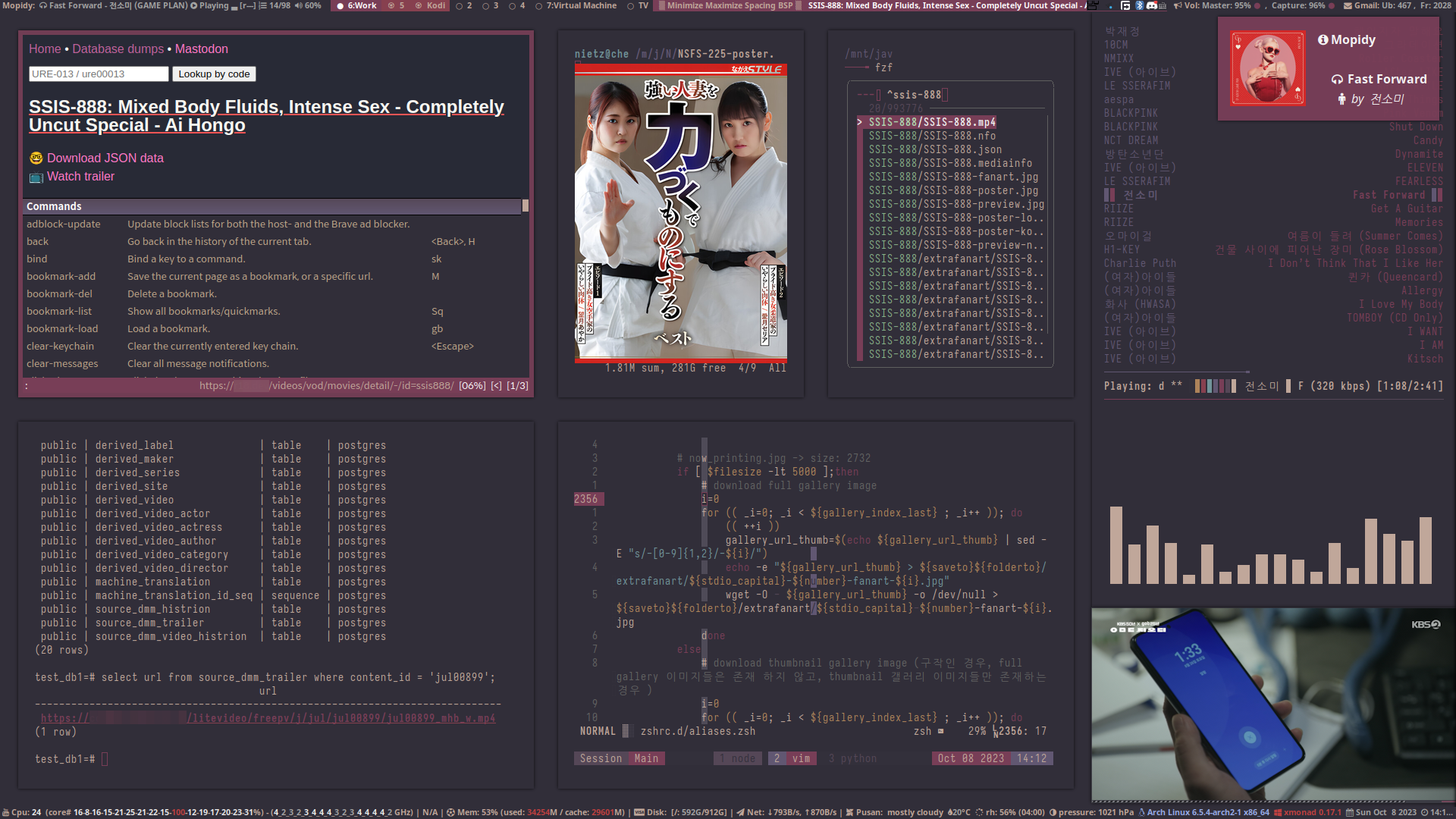This screenshot has height=819, width=1456.
Task: Open the Bluetooth tray icon
Action: (1139, 5)
